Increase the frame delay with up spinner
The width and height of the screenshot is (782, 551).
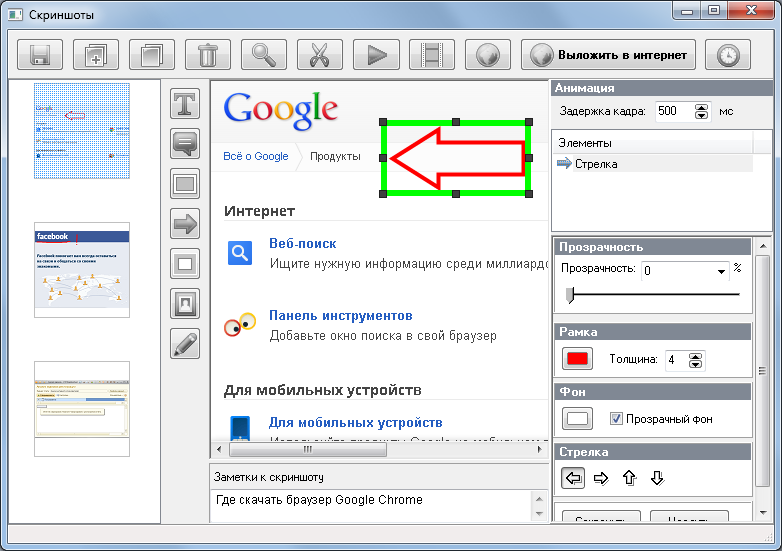click(x=701, y=107)
